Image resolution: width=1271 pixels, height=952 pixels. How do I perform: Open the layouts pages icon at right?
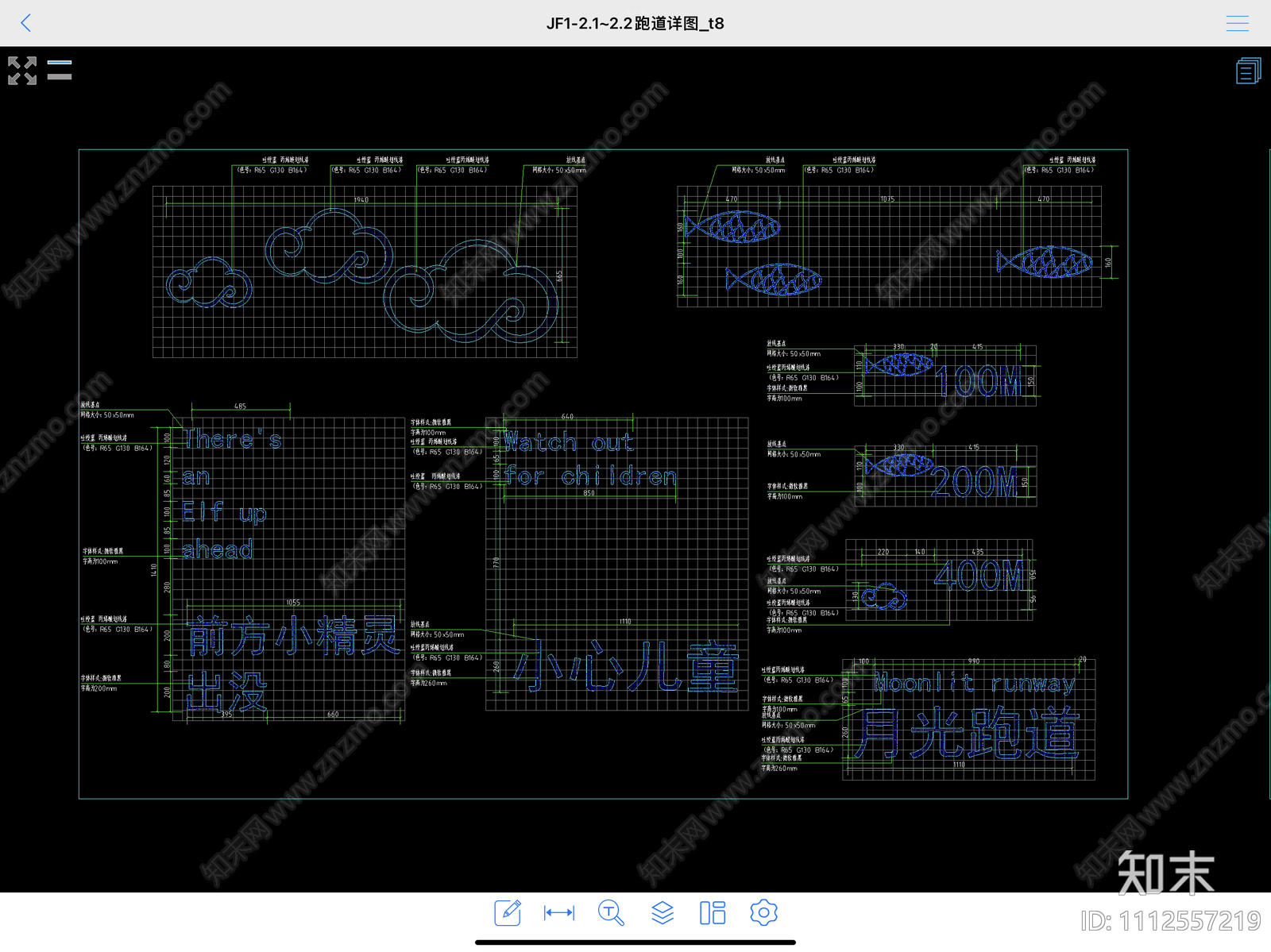tap(1248, 71)
